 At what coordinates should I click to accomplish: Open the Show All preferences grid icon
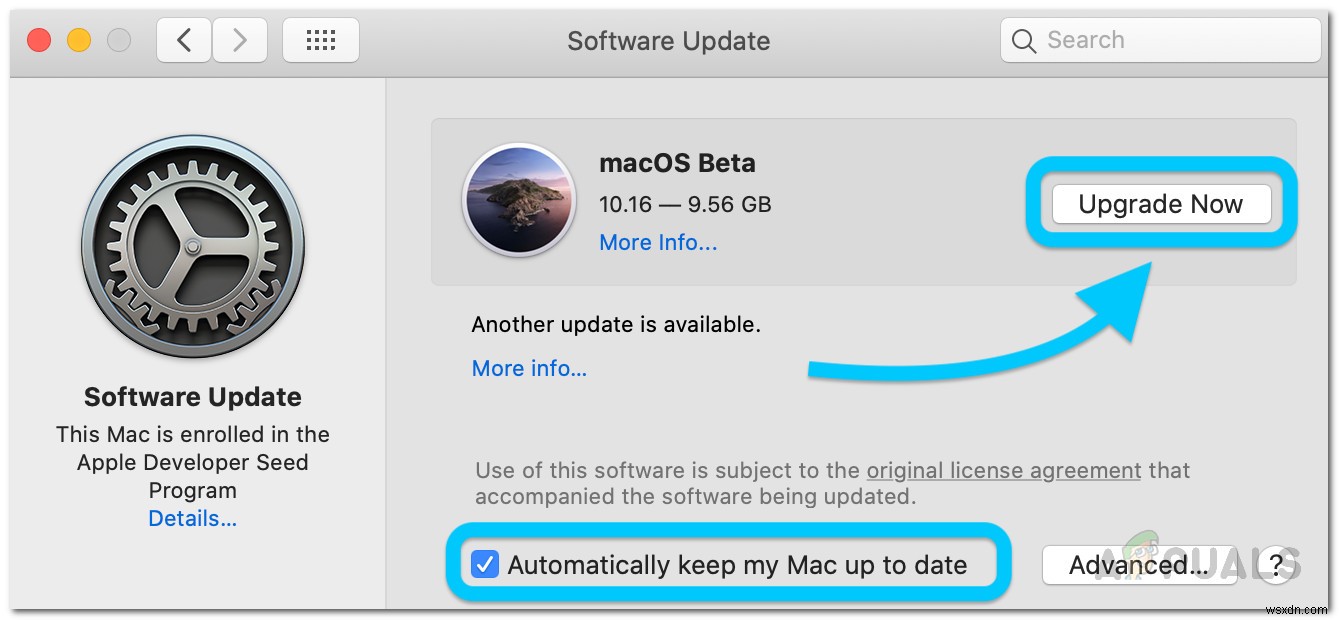pos(320,39)
